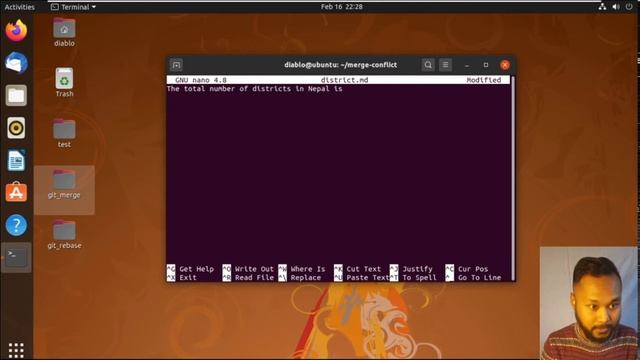Screen dimensions: 640x360
Task: Click the 'district.md' filename in nano header
Action: [x=344, y=80]
